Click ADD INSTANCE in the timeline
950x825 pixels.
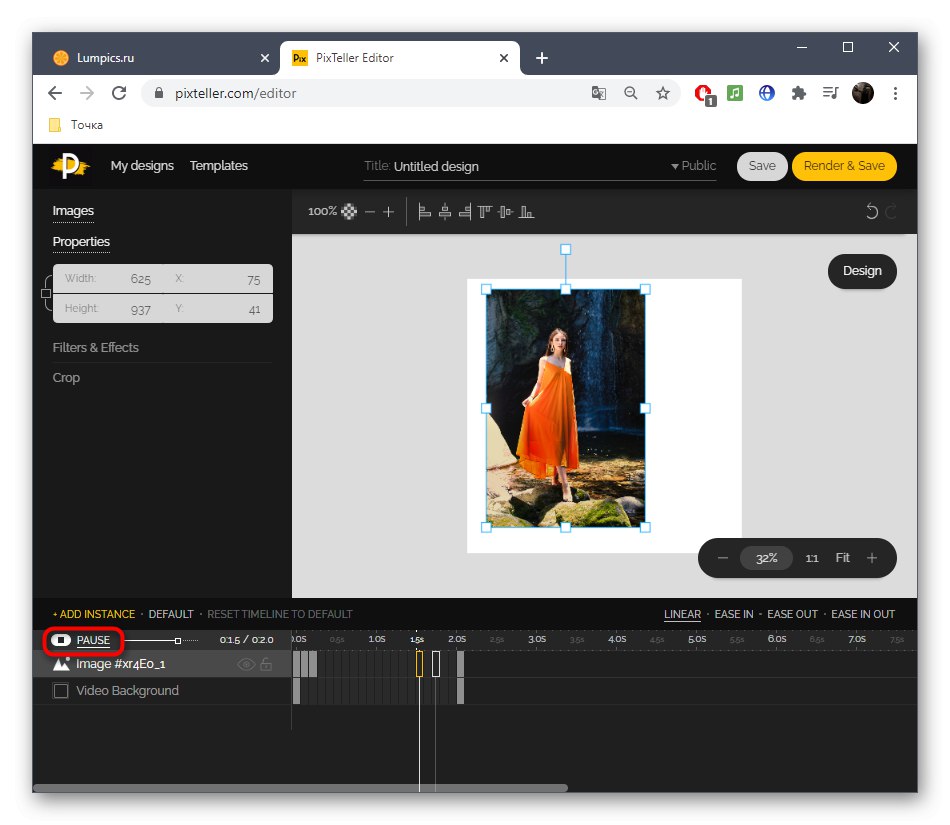[x=93, y=614]
